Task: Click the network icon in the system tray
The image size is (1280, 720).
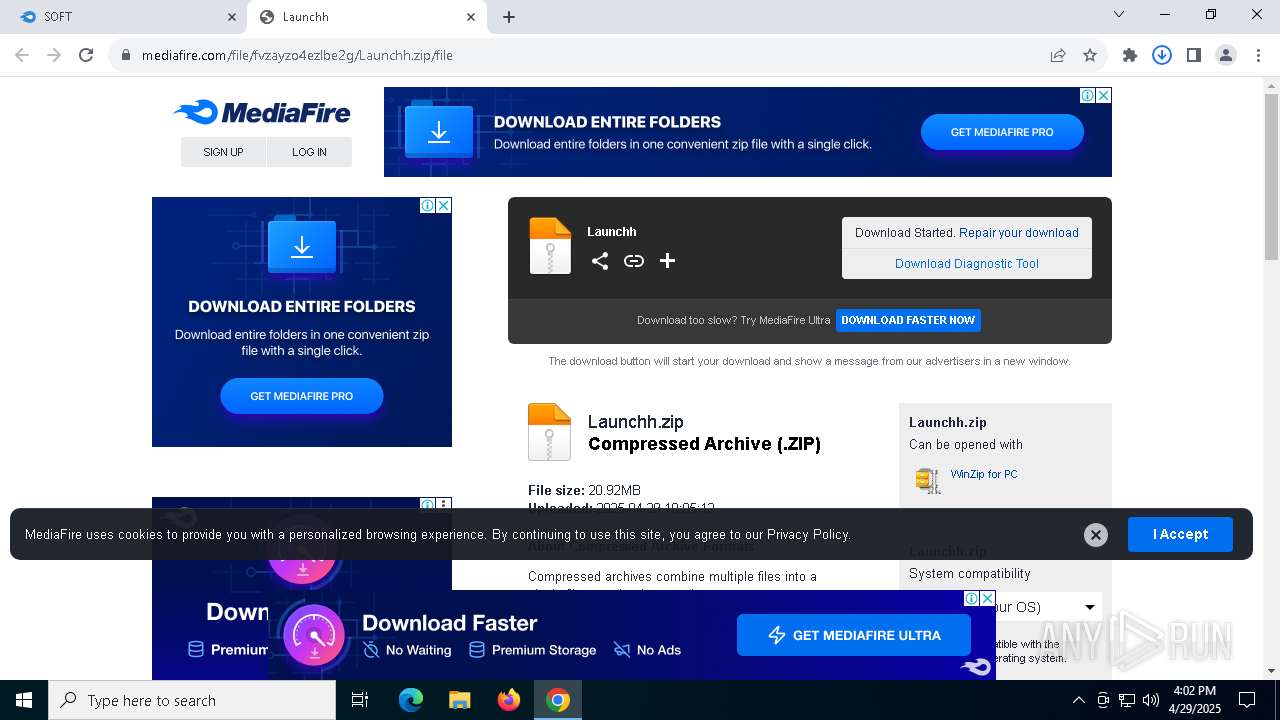Action: point(1127,700)
